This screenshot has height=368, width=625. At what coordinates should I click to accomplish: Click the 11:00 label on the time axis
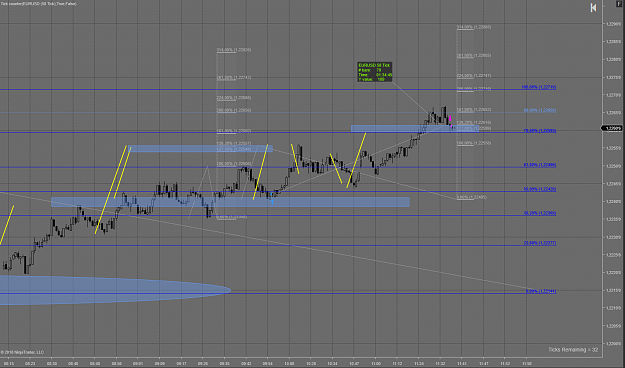[x=375, y=364]
